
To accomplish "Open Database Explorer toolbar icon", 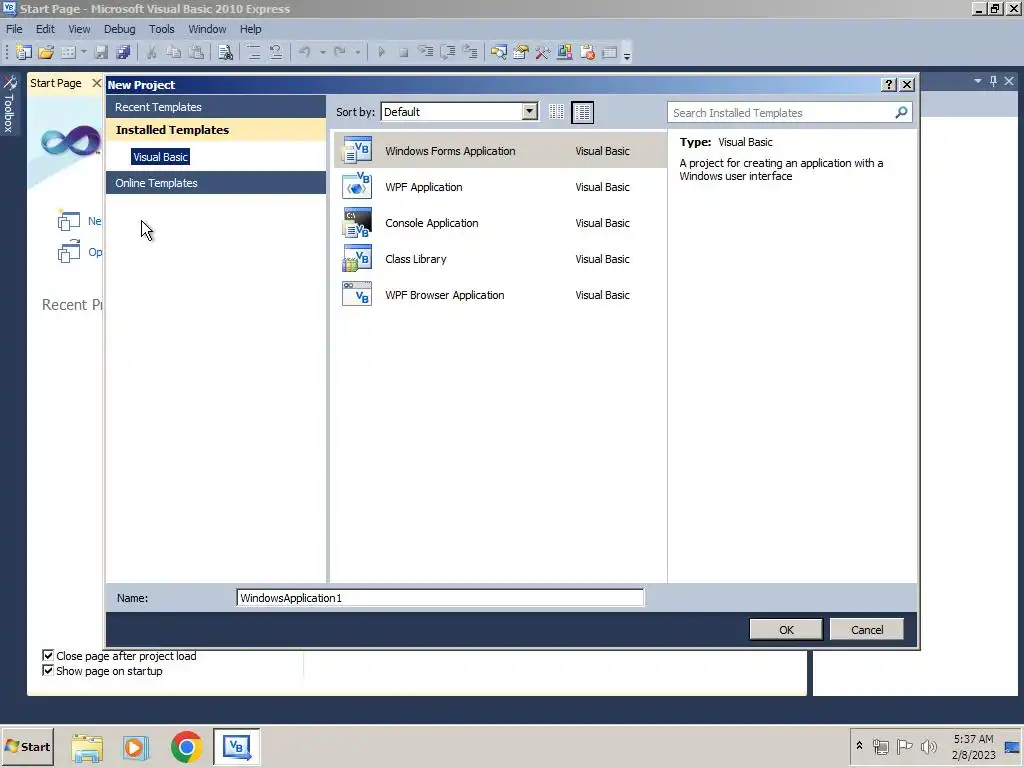I will 565,52.
